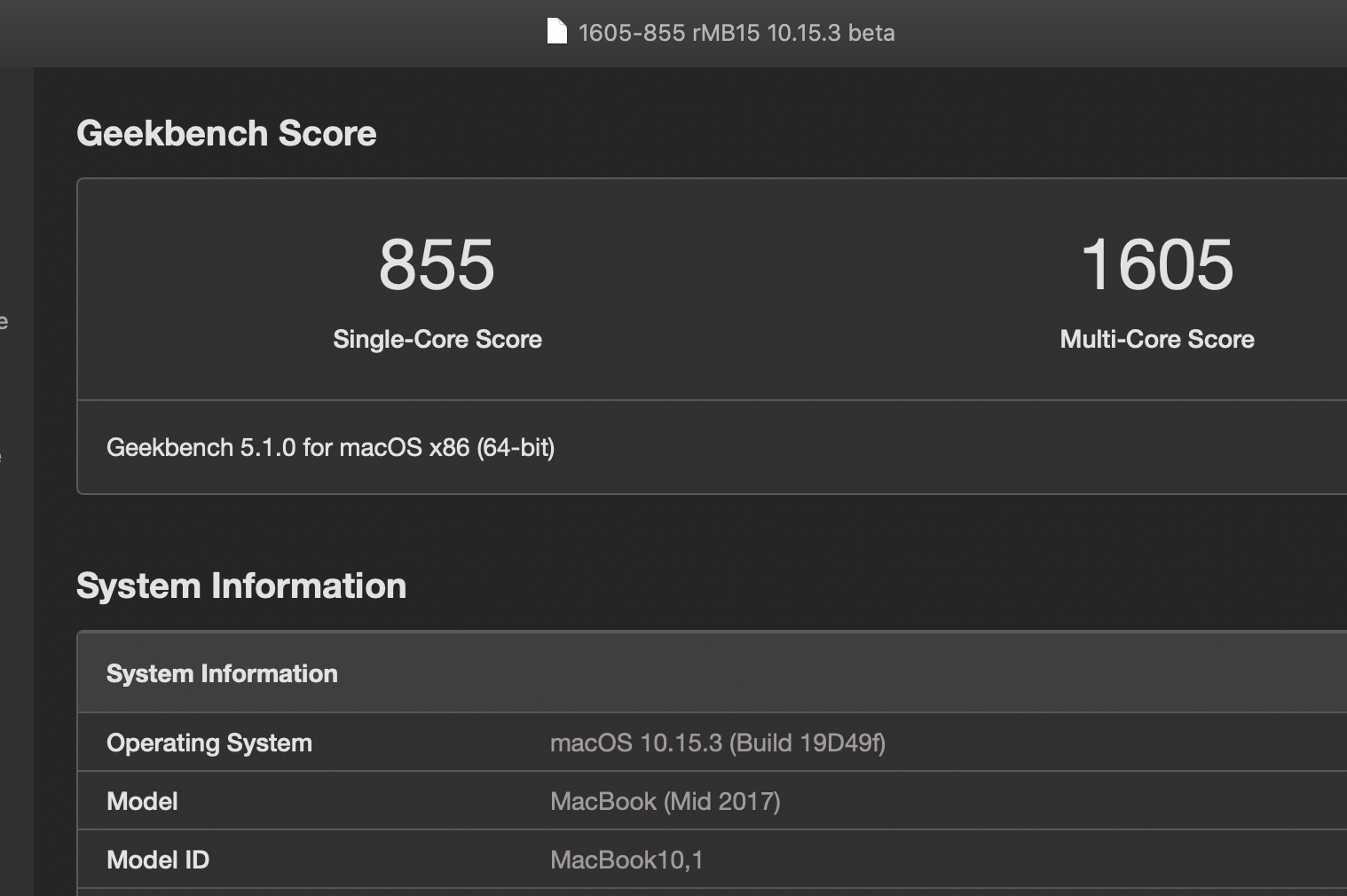The width and height of the screenshot is (1347, 896).
Task: Click the document icon in title bar
Action: click(556, 32)
